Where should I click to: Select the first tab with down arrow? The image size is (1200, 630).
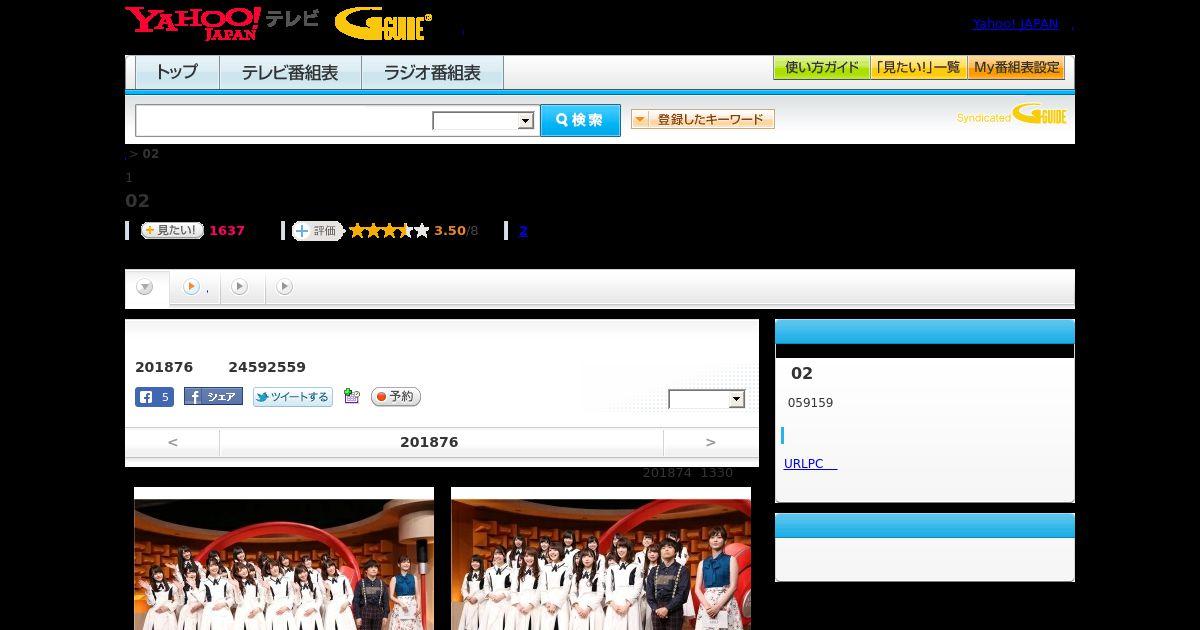point(146,287)
